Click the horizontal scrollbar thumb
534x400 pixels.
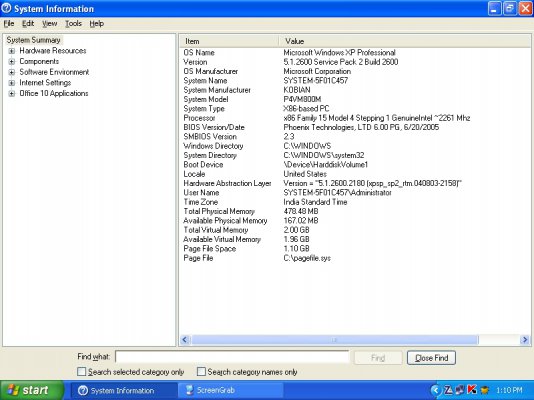(x=334, y=339)
